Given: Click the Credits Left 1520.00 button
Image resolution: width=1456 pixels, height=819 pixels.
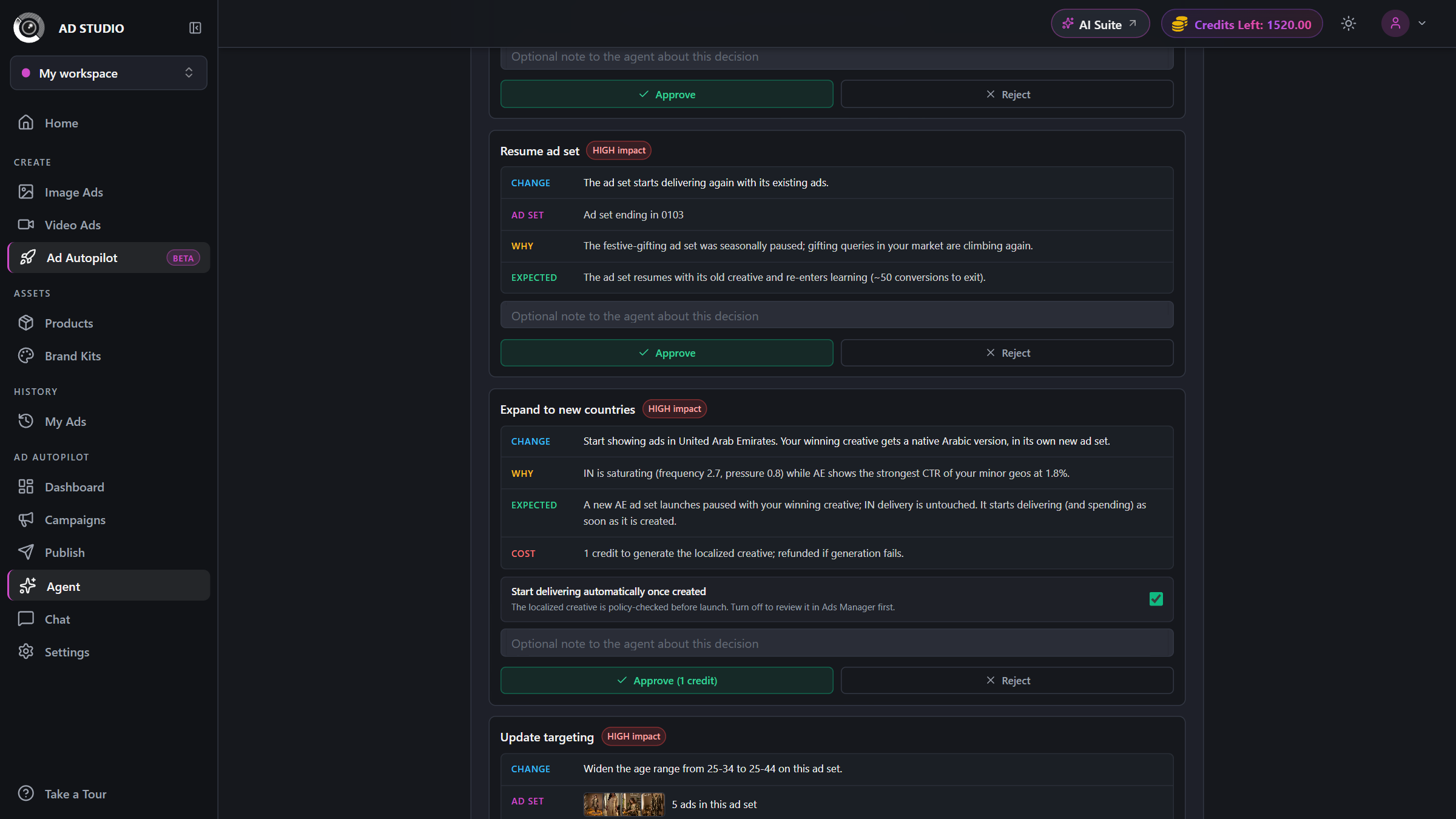Looking at the screenshot, I should (x=1241, y=24).
